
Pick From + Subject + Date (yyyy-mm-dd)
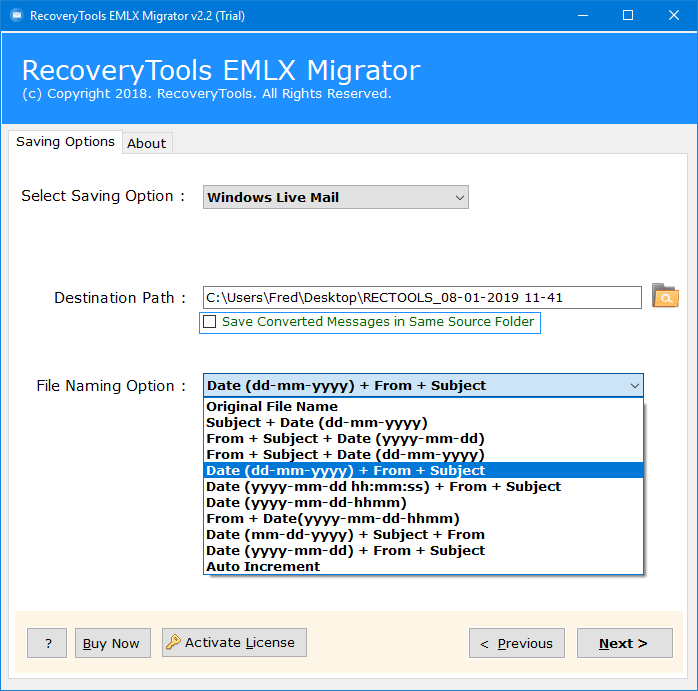(x=423, y=439)
